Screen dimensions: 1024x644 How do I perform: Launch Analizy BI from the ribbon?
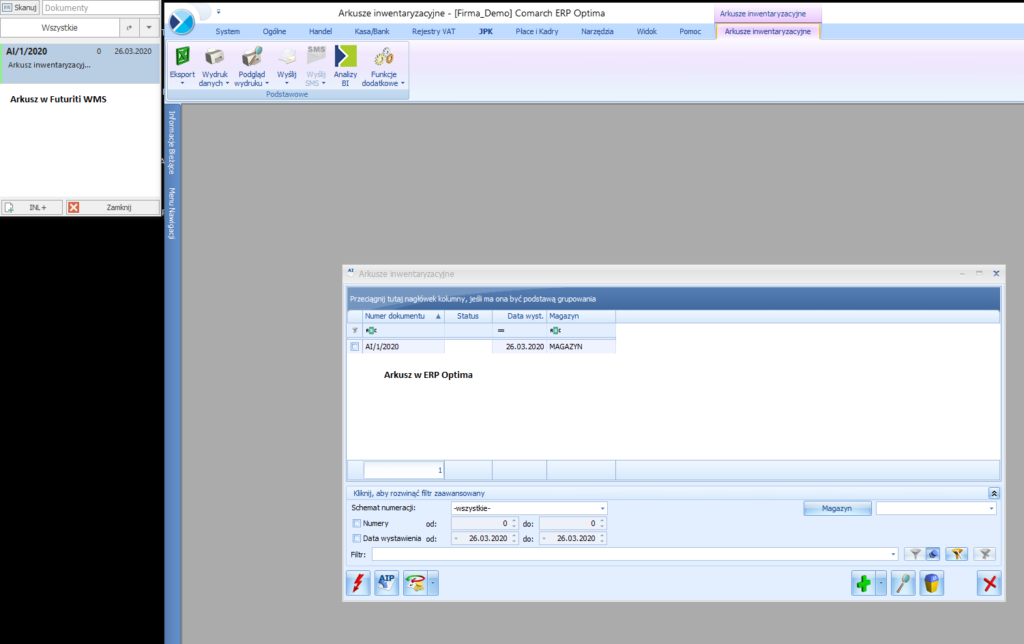tap(345, 65)
